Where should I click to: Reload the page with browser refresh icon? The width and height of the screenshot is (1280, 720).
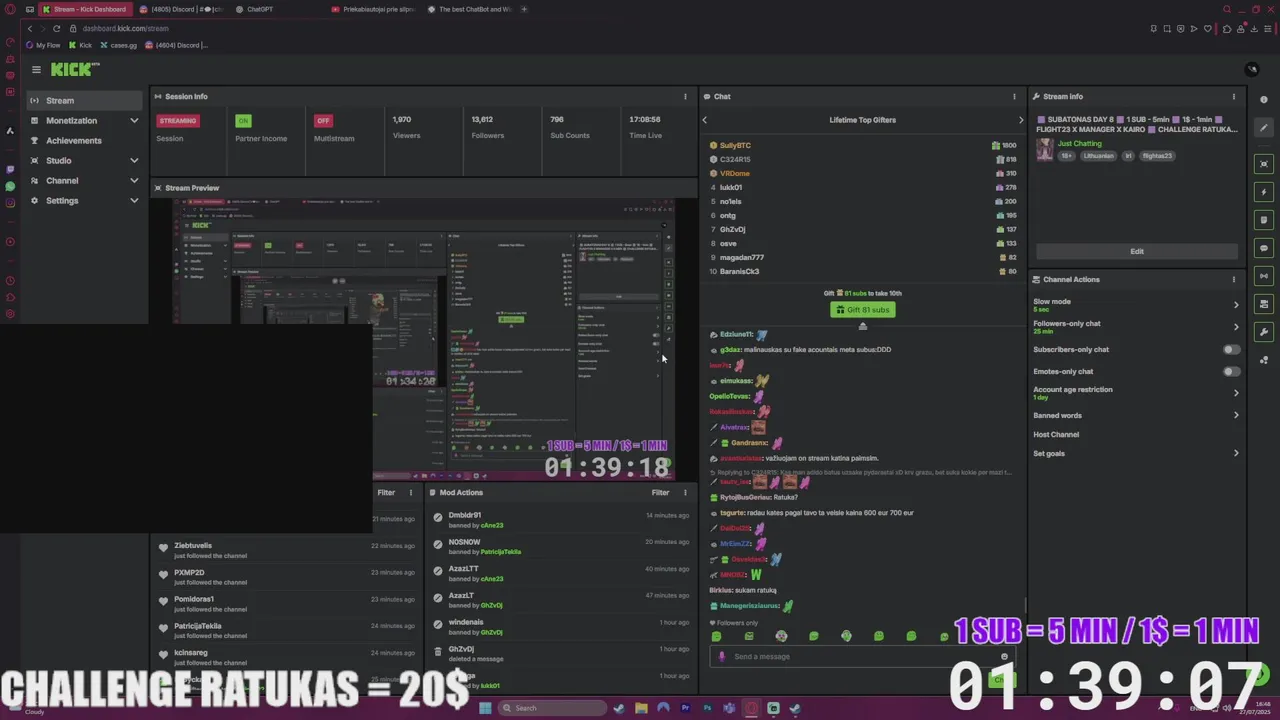(56, 28)
